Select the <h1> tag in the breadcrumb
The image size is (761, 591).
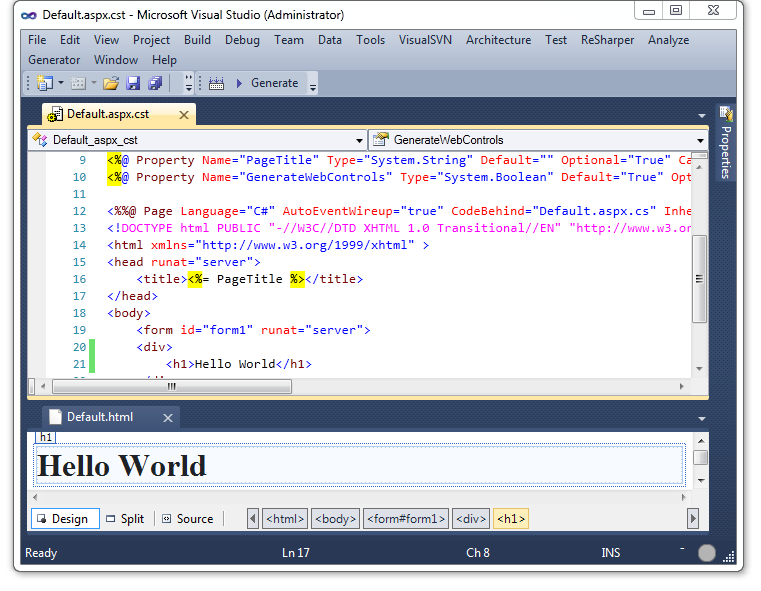[x=511, y=519]
